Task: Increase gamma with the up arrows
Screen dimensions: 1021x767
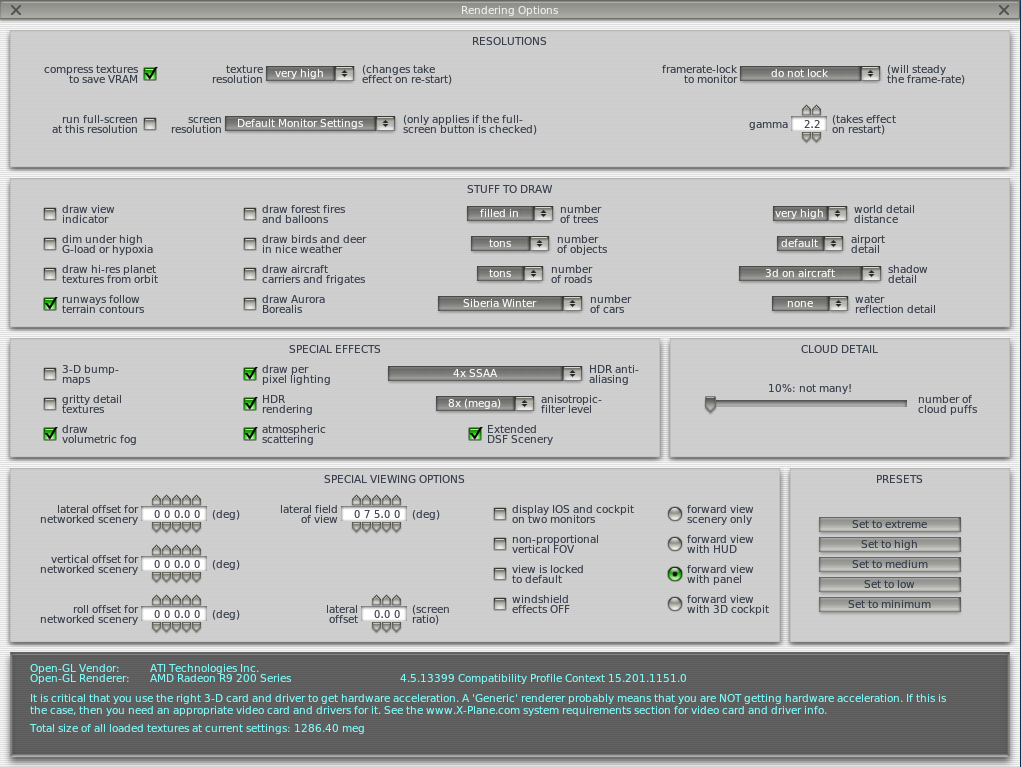Action: point(811,110)
